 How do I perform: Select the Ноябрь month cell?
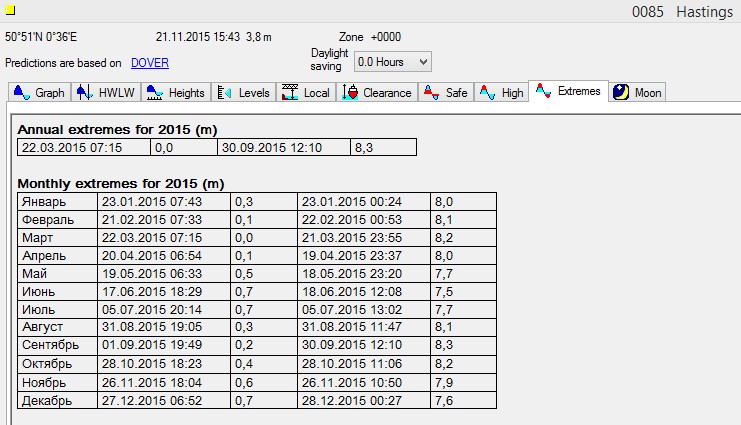[x=57, y=382]
